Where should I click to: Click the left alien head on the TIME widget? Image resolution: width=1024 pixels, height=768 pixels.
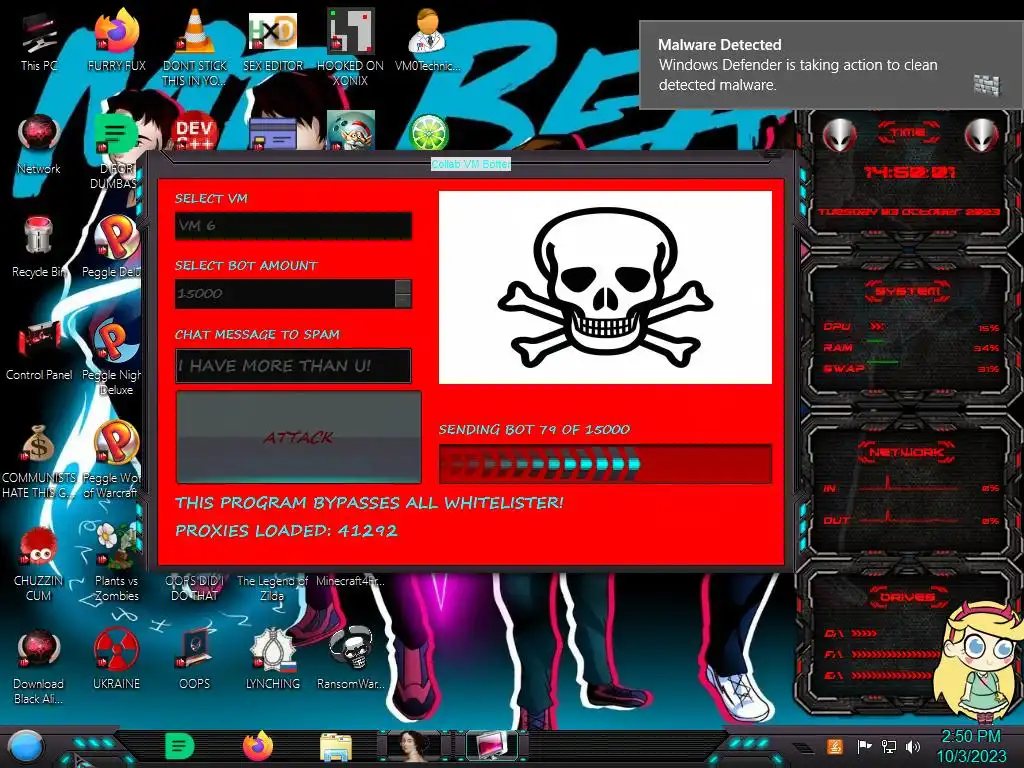[839, 135]
